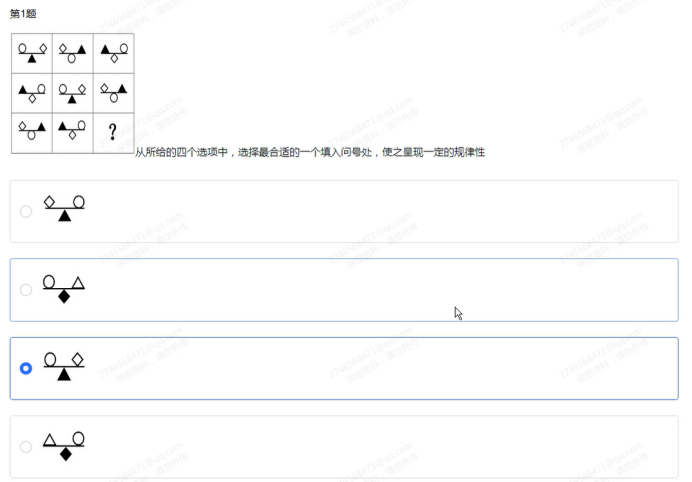
Task: Click middle-right puzzle cell with circle fulcrum
Action: pos(113,92)
